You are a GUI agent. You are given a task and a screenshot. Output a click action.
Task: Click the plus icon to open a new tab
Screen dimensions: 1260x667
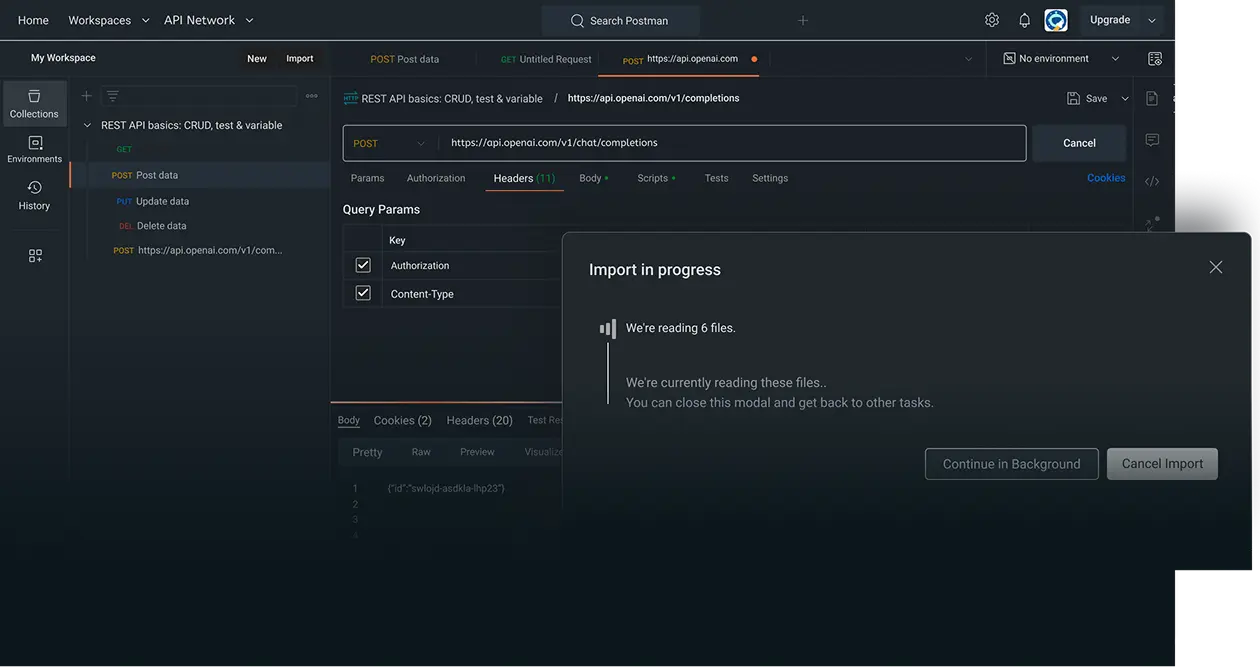[803, 20]
